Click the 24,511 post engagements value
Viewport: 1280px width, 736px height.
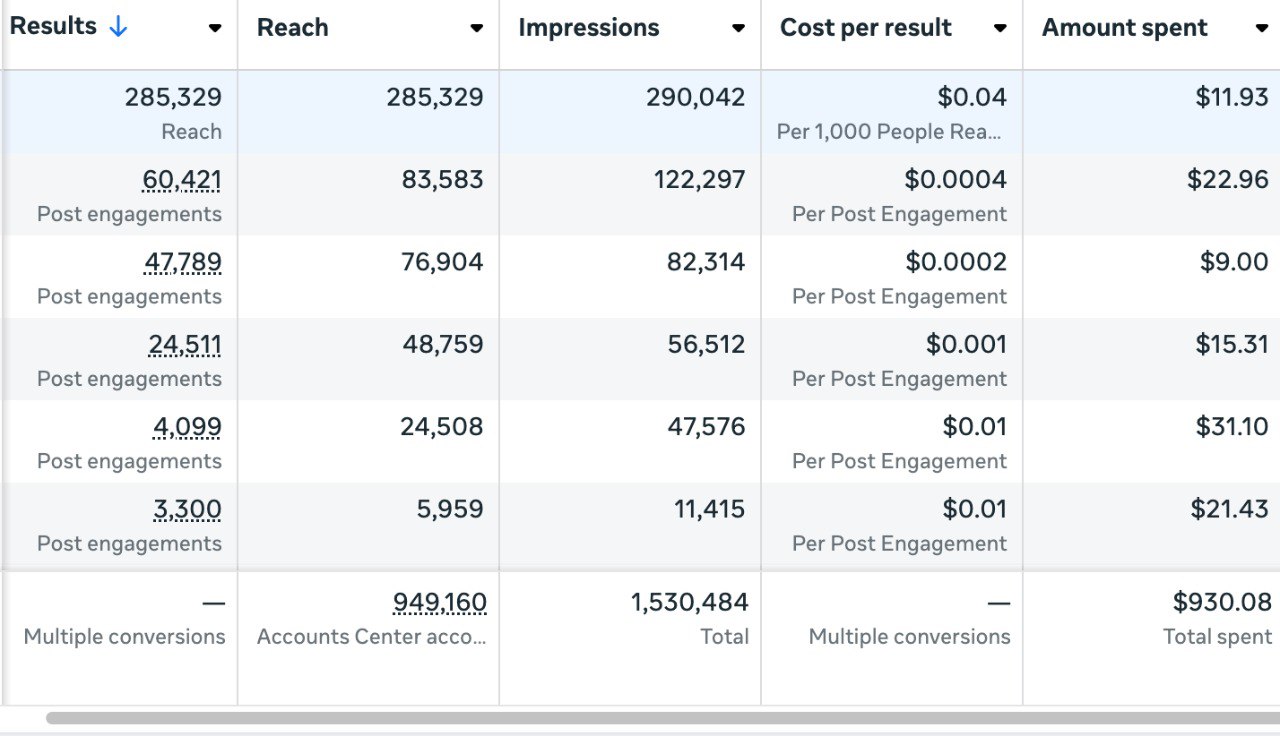pyautogui.click(x=185, y=345)
